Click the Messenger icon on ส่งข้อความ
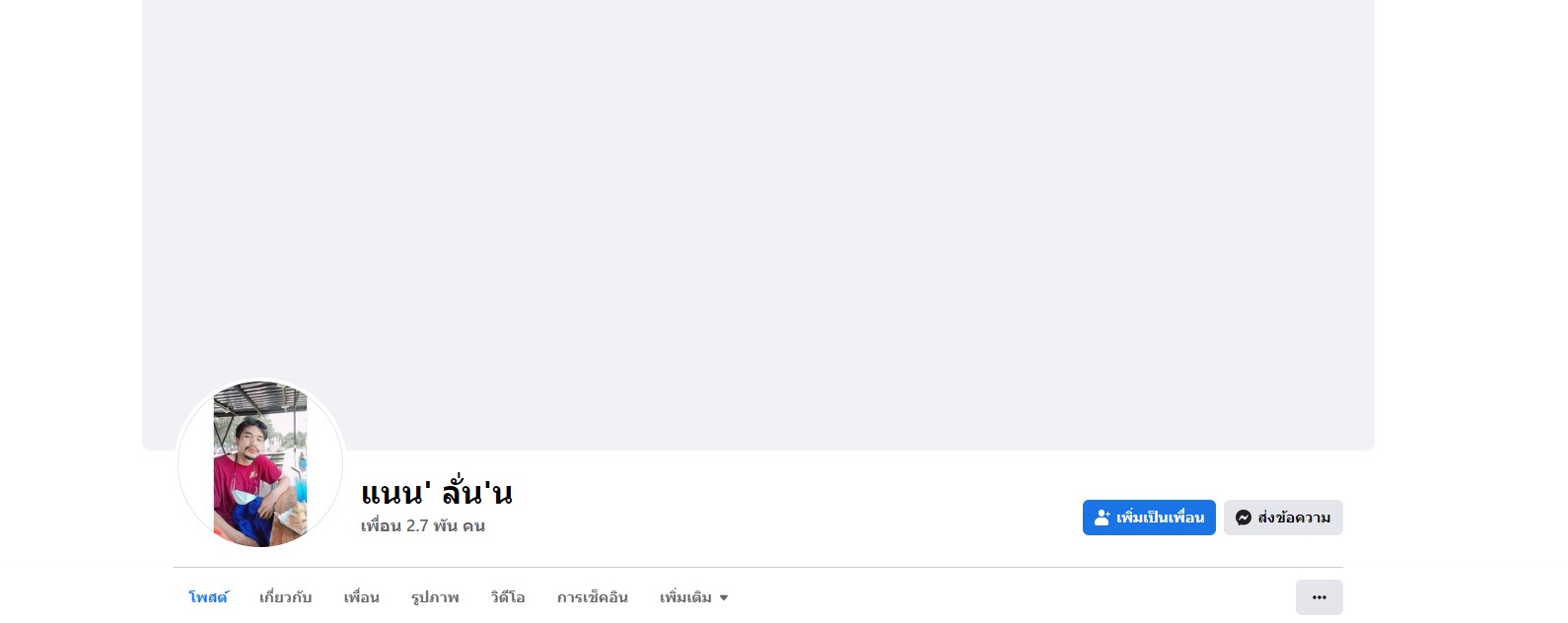1568x623 pixels. (1244, 518)
